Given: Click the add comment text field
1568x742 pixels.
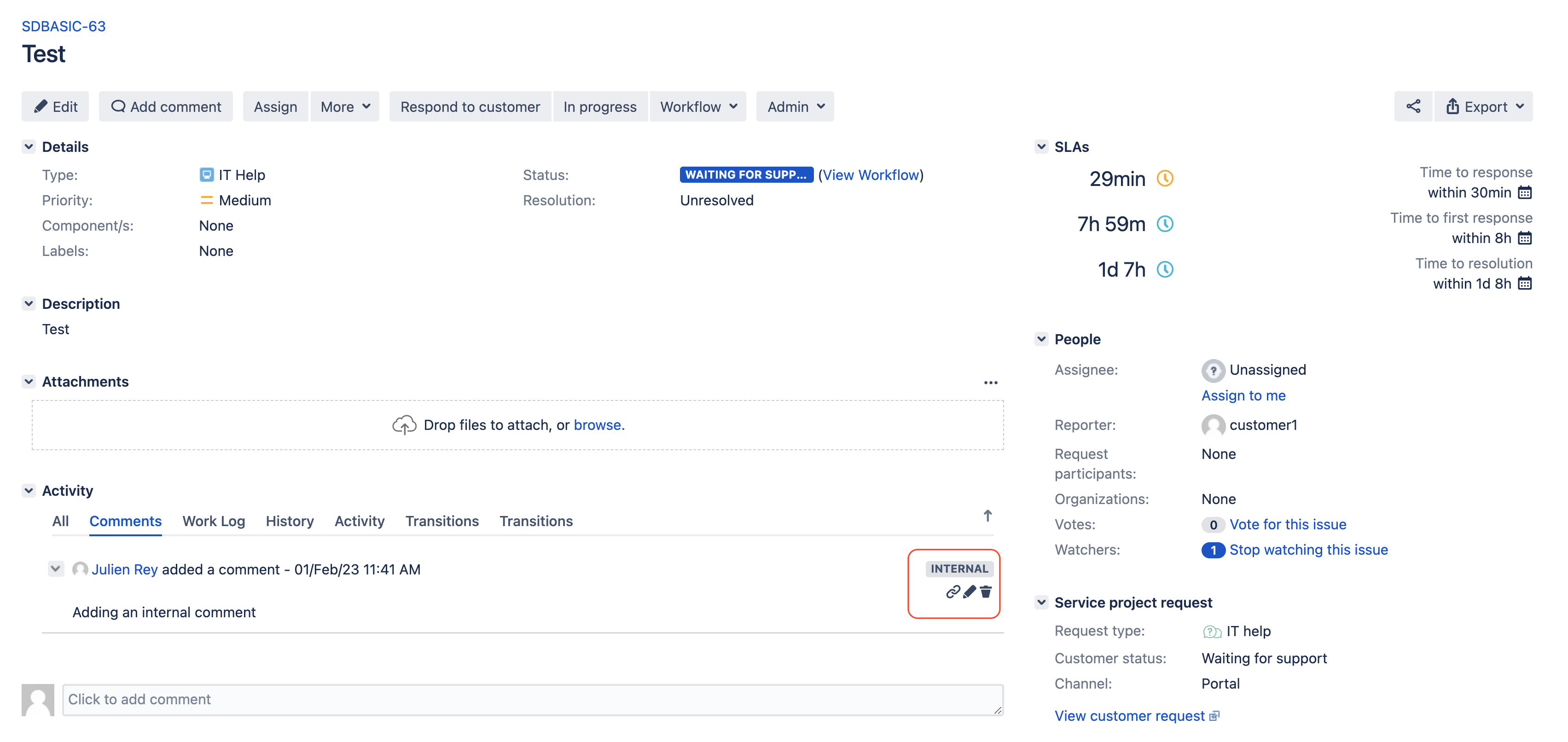Looking at the screenshot, I should point(533,699).
